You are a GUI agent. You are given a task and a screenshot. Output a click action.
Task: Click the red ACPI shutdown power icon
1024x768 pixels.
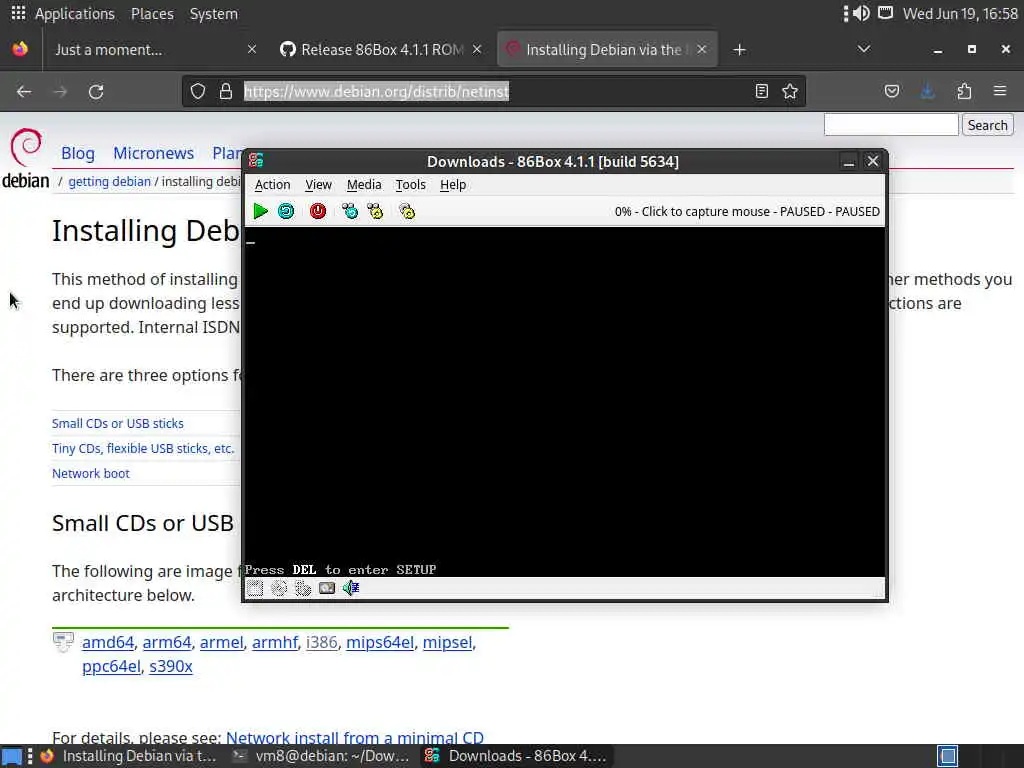coord(318,211)
